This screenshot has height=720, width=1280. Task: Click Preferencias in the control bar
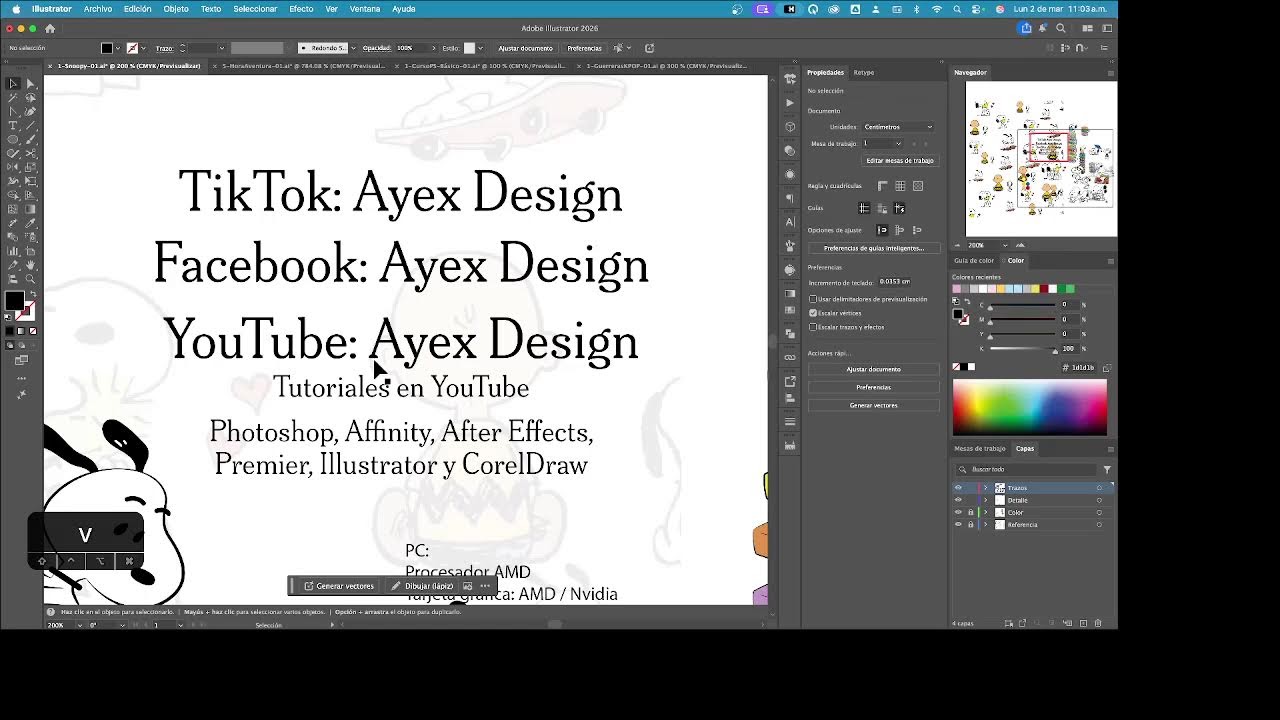tap(584, 48)
